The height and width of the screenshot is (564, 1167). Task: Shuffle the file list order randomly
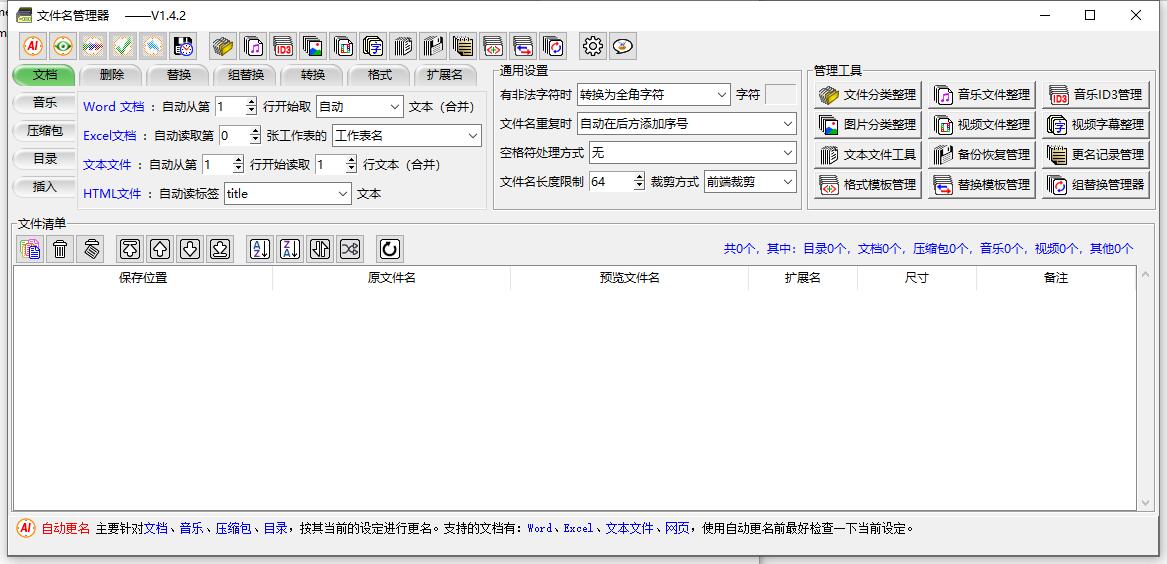click(350, 249)
